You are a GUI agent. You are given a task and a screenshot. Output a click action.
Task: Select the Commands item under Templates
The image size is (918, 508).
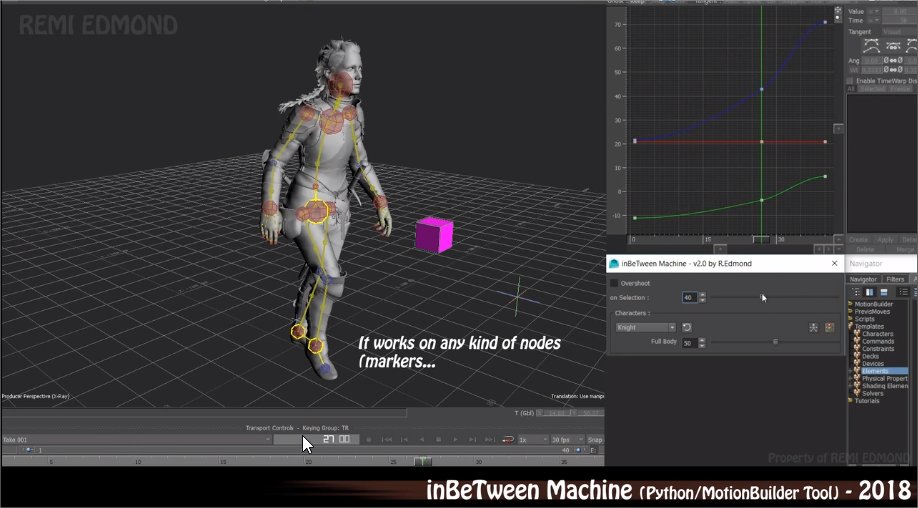[x=878, y=341]
